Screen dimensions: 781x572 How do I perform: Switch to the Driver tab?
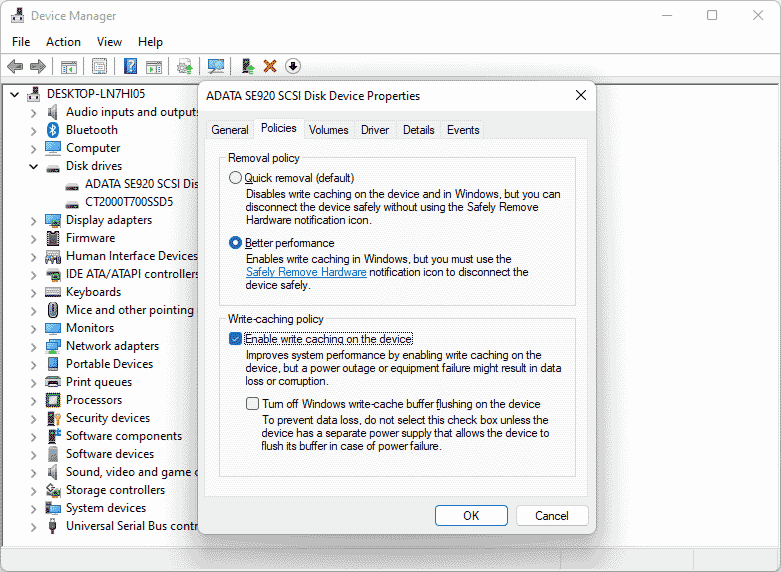coord(375,130)
